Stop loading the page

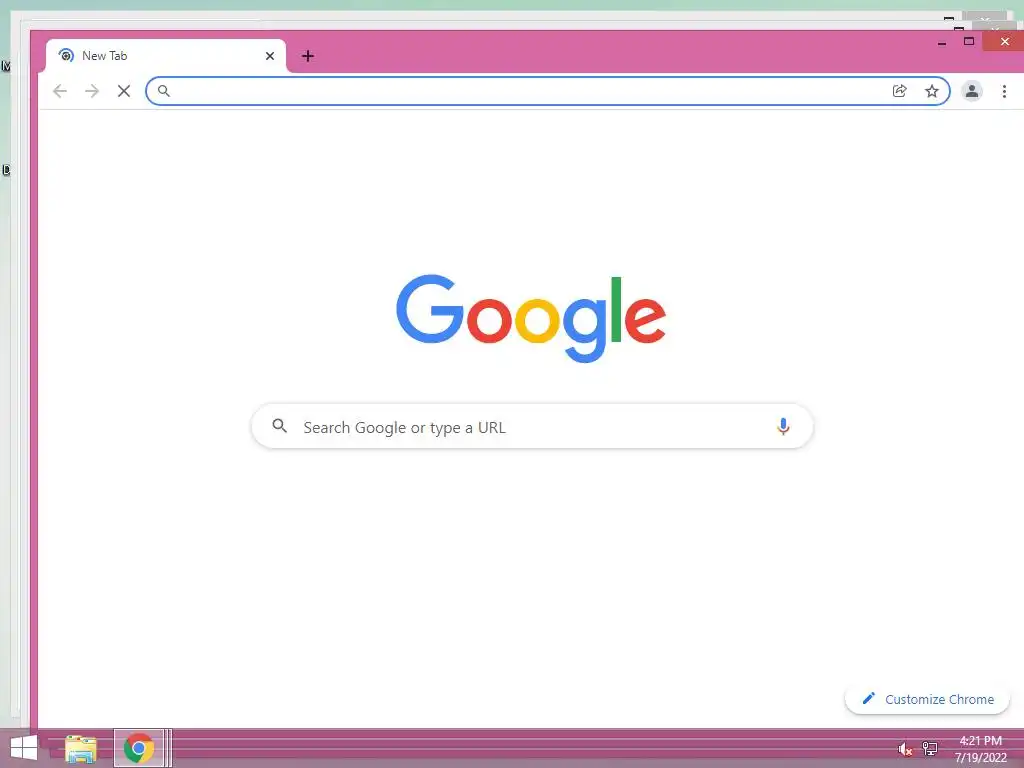click(x=124, y=91)
